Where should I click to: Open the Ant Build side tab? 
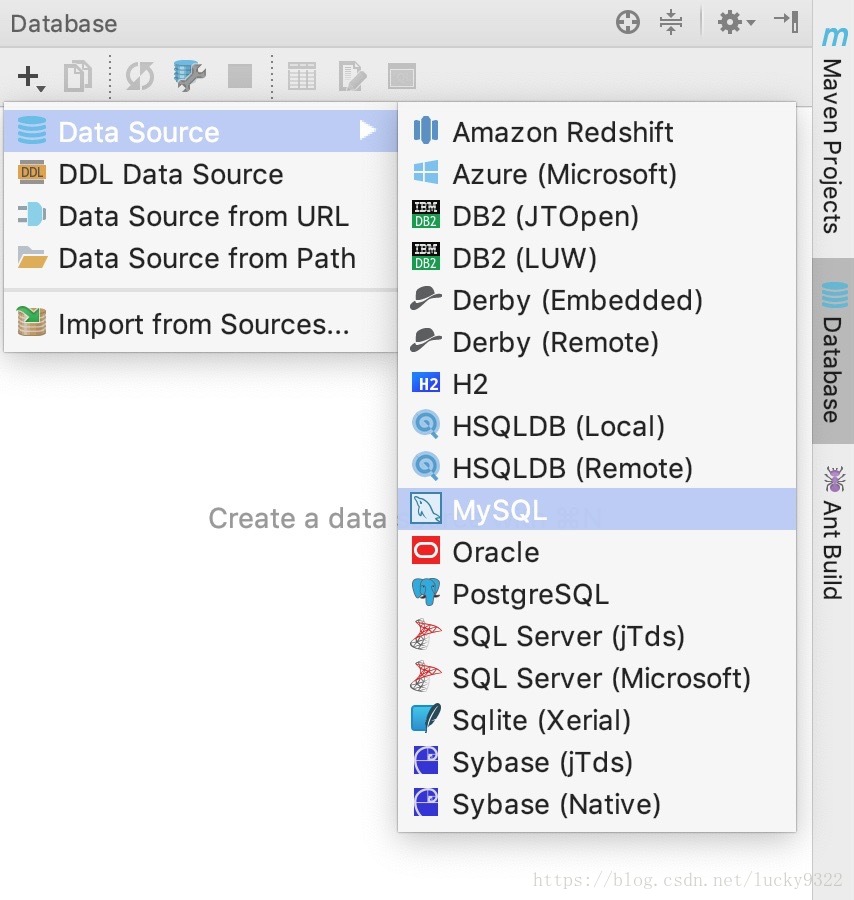tap(833, 533)
